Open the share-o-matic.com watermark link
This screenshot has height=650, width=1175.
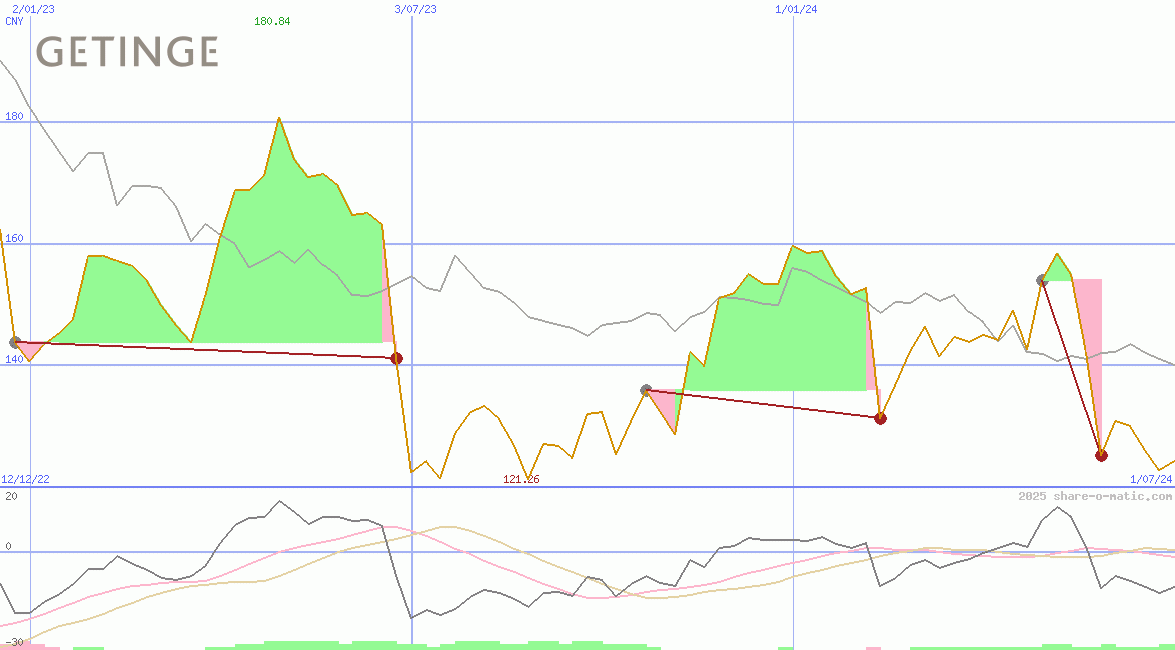click(x=1094, y=496)
